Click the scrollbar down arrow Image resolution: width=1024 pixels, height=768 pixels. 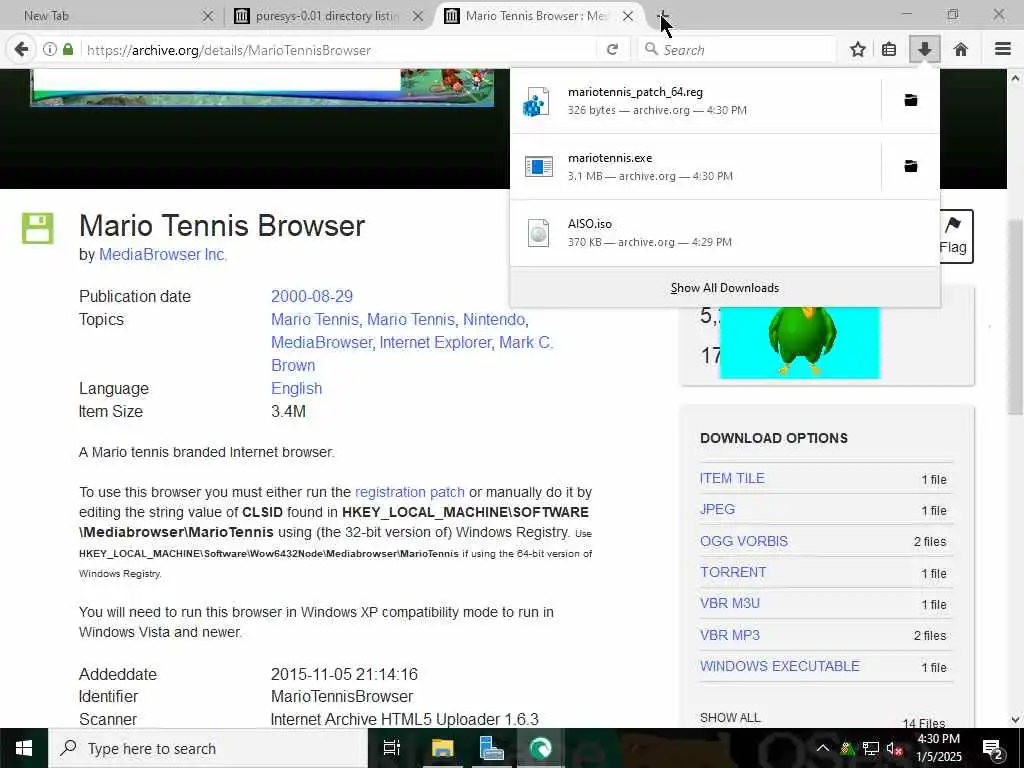coord(1014,720)
